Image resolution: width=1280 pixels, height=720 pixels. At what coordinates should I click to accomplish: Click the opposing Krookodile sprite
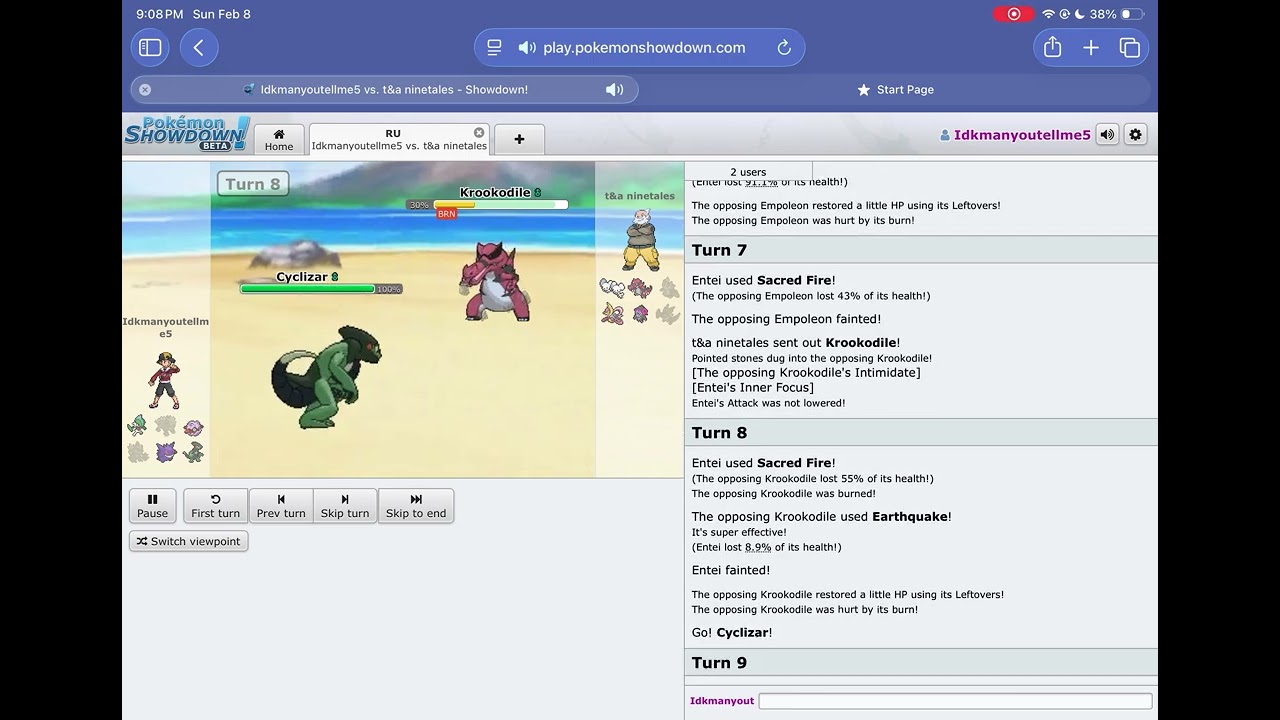494,280
